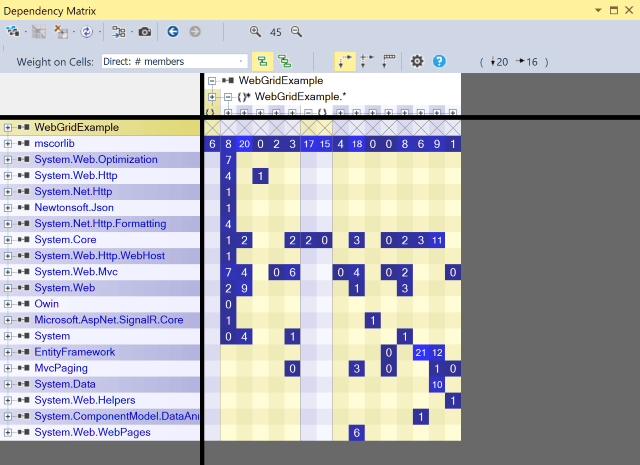Click the row count indicator 20
Viewport: 640px width, 465px height.
pyautogui.click(x=499, y=62)
